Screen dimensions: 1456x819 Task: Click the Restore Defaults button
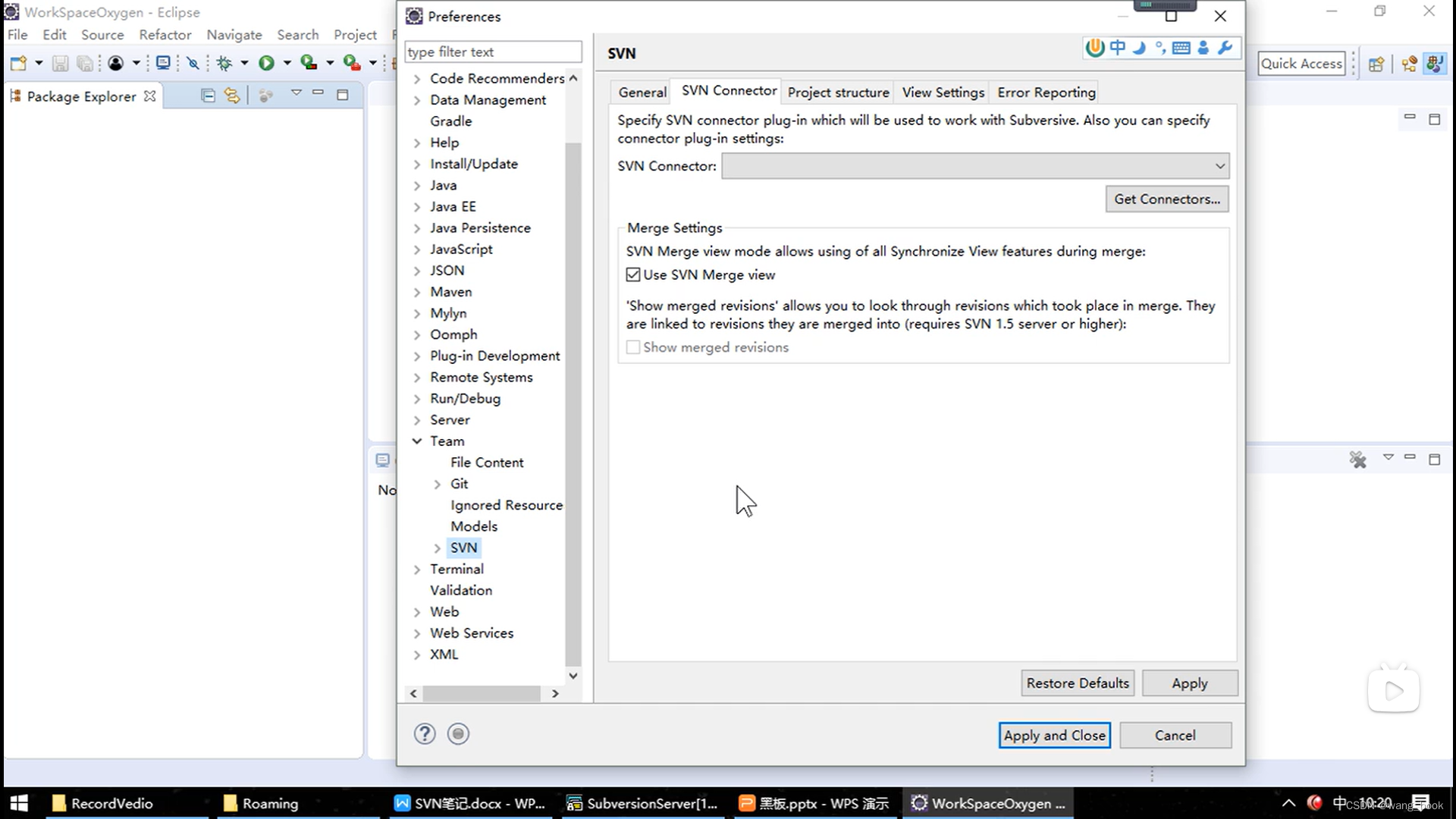click(1078, 683)
